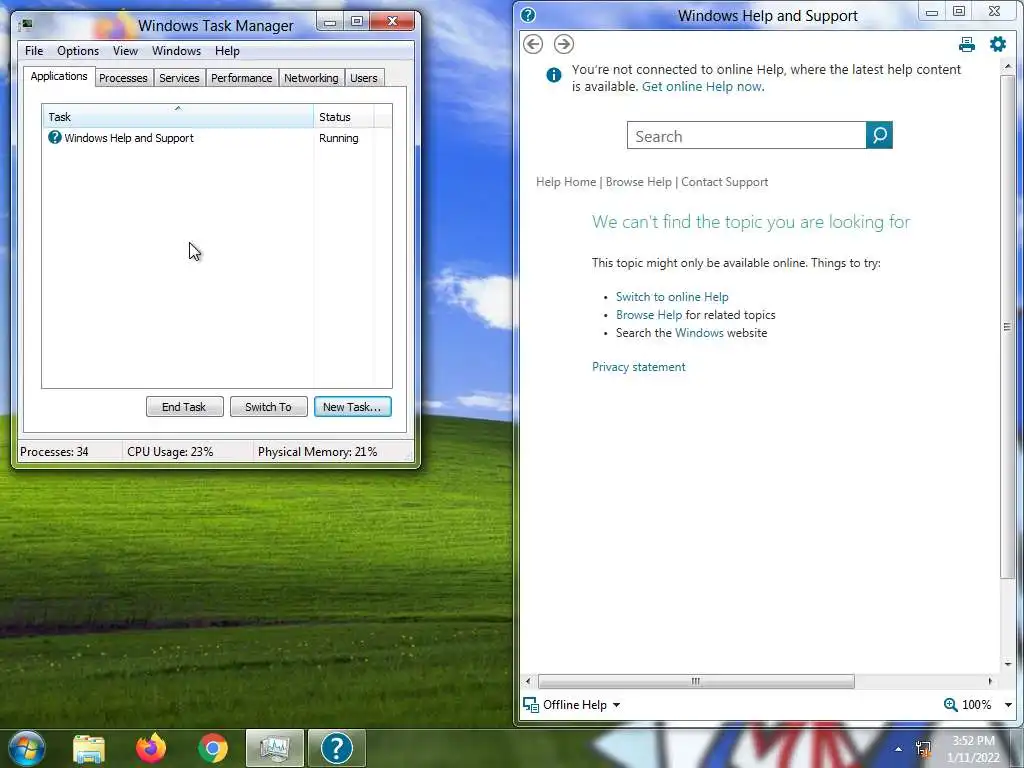Open the Browse Help navigation link
This screenshot has width=1024, height=768.
(x=638, y=182)
